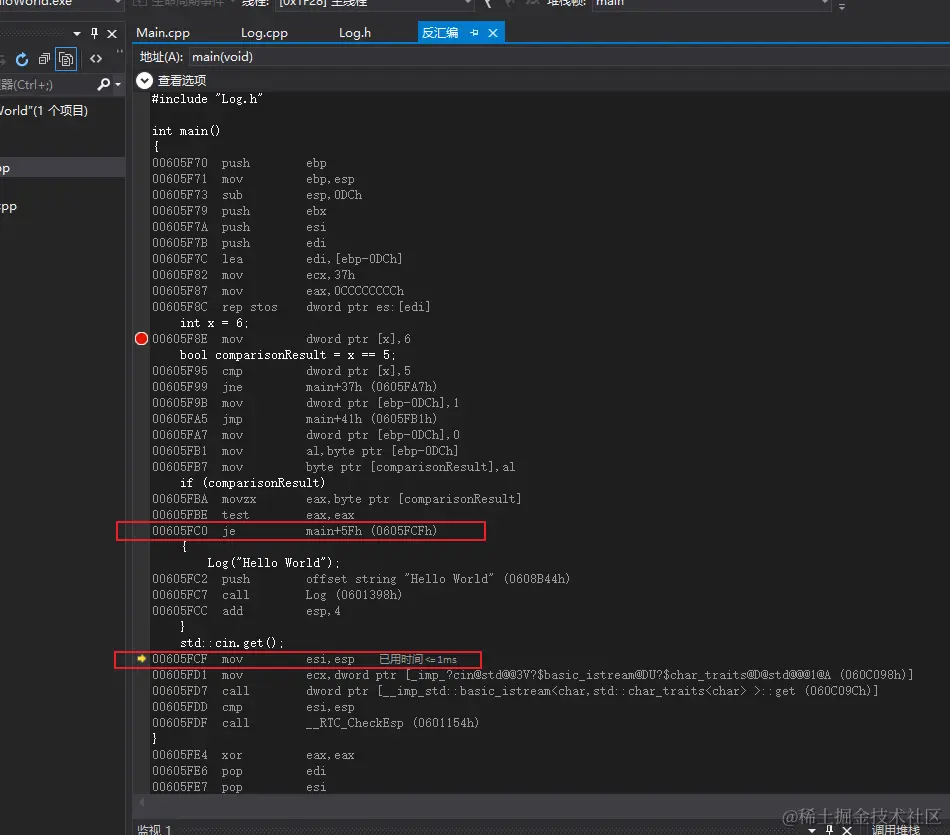Click the yellow current-instruction arrow at 00605FCF
This screenshot has height=835, width=950.
tap(141, 659)
